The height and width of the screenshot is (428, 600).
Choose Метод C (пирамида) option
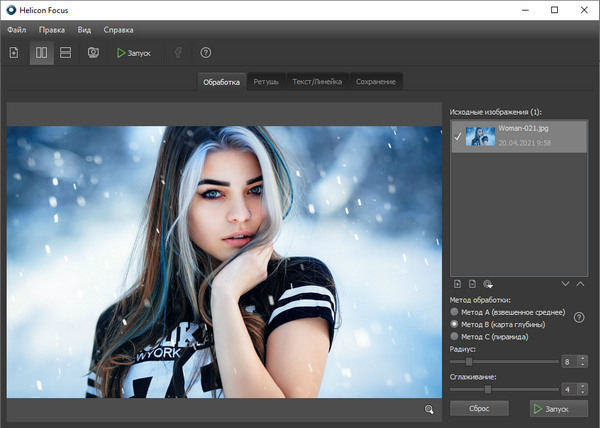click(456, 336)
